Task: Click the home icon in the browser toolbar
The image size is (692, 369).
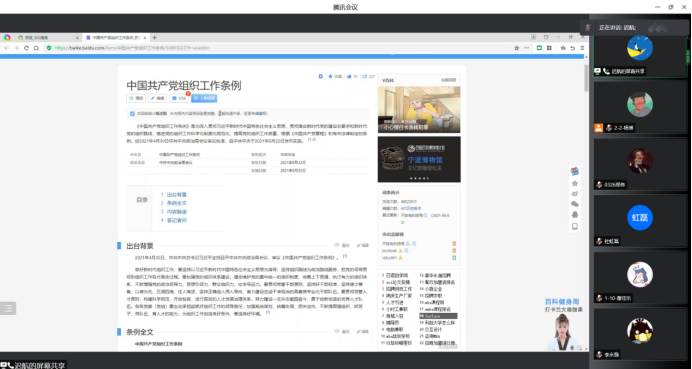Action: click(x=36, y=48)
